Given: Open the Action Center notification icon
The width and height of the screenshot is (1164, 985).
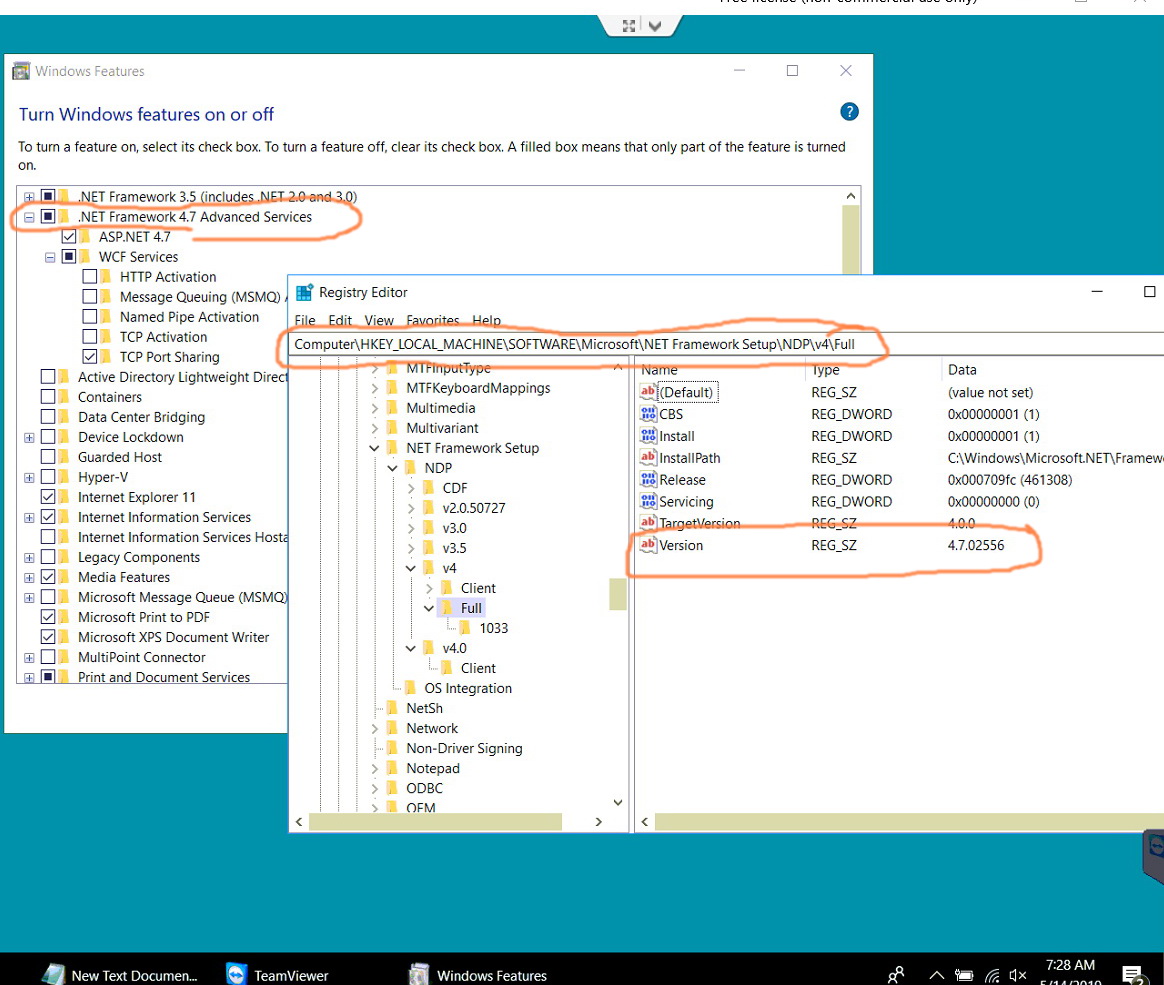Looking at the screenshot, I should (x=1132, y=974).
